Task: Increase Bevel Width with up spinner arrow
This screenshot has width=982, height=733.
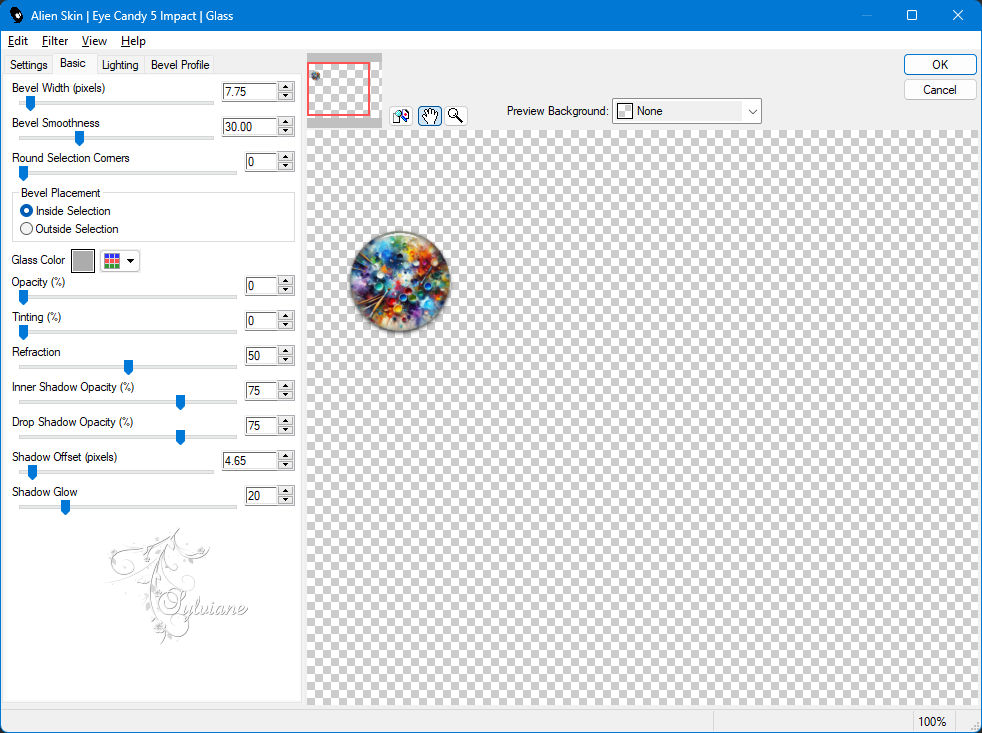Action: pyautogui.click(x=286, y=87)
